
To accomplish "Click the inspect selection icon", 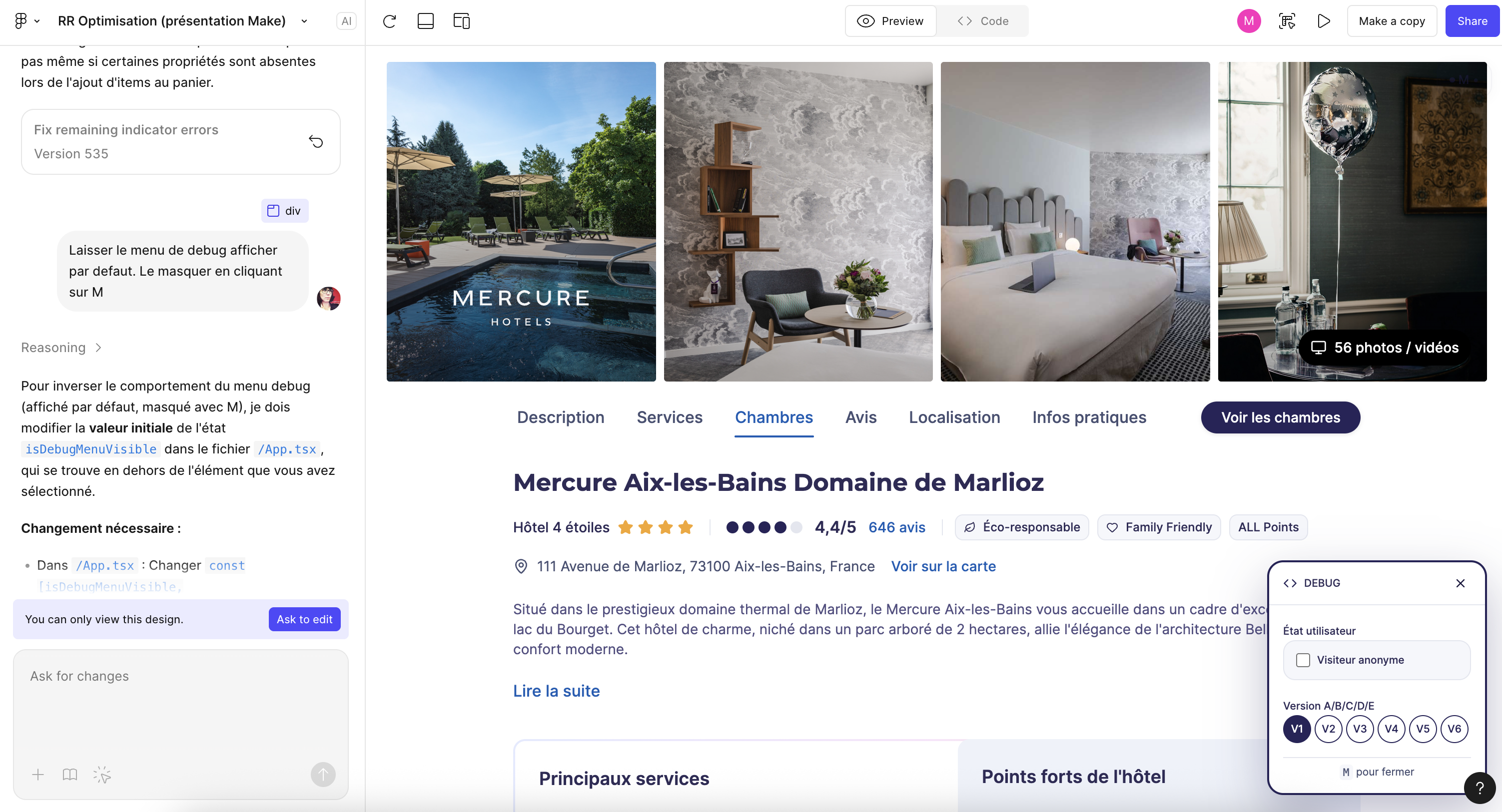I will point(1287,21).
